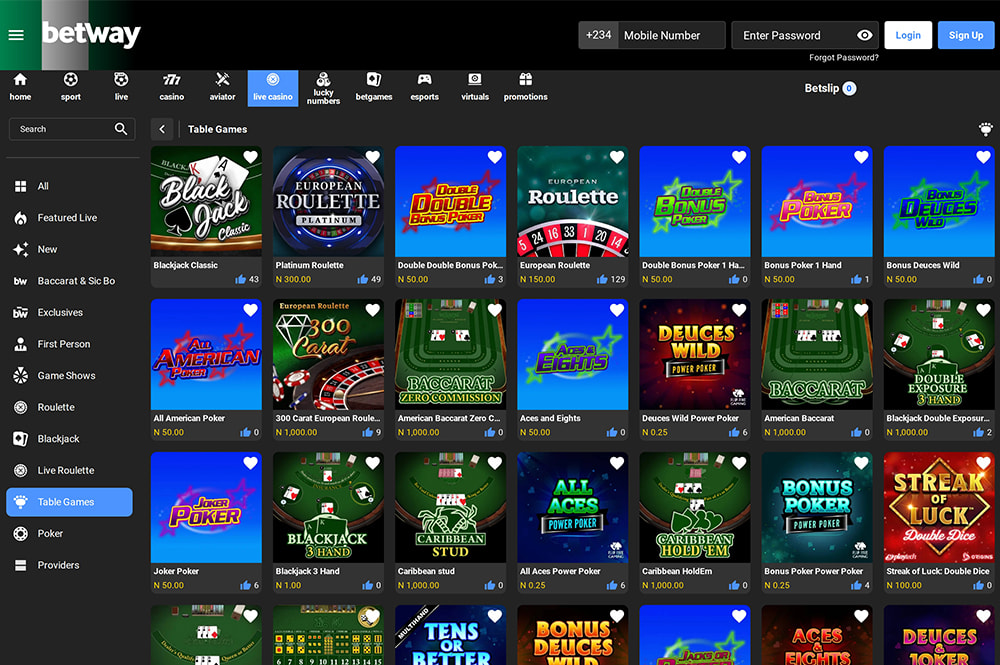The height and width of the screenshot is (665, 1000).
Task: Favorite All American Poker heart
Action: (250, 310)
